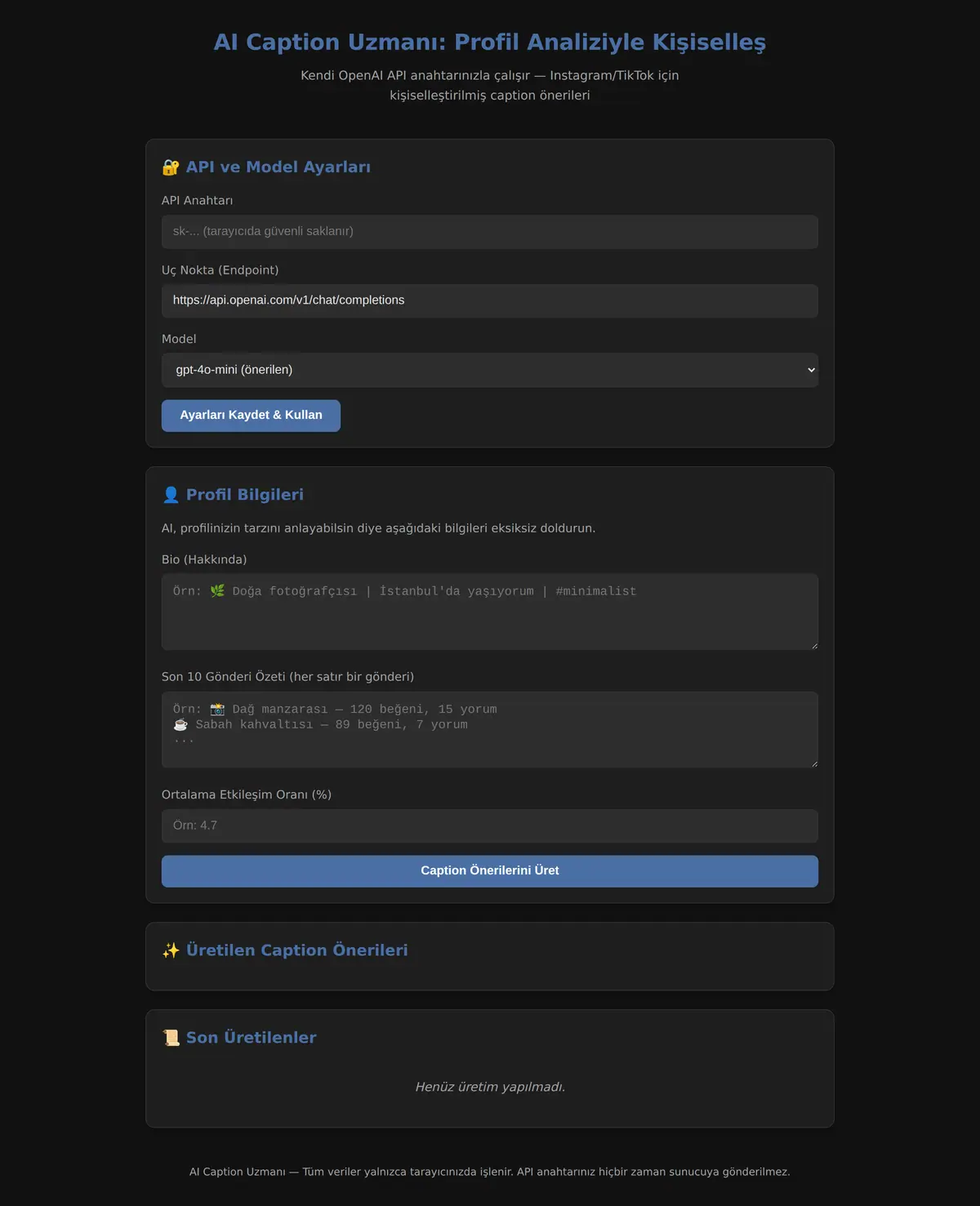The width and height of the screenshot is (980, 1206).
Task: Click the footer text 'AI Caption Uzmanı — Tüm veriler'
Action: pyautogui.click(x=490, y=1172)
